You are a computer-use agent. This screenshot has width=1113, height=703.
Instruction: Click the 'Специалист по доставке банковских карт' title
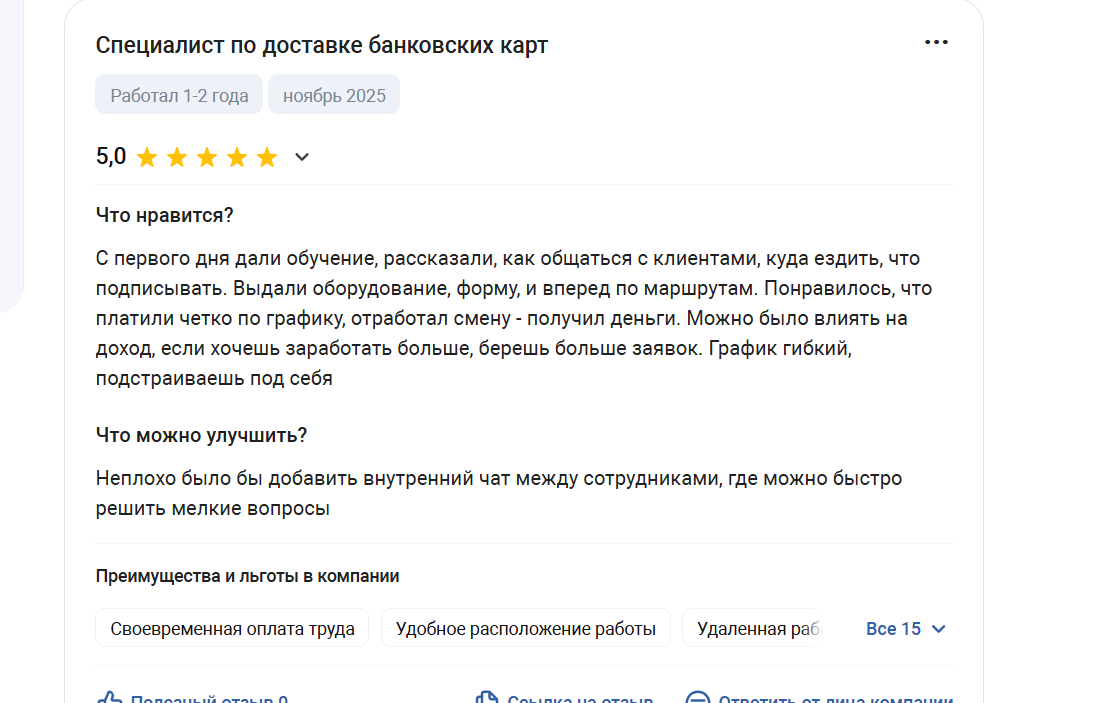[x=322, y=46]
